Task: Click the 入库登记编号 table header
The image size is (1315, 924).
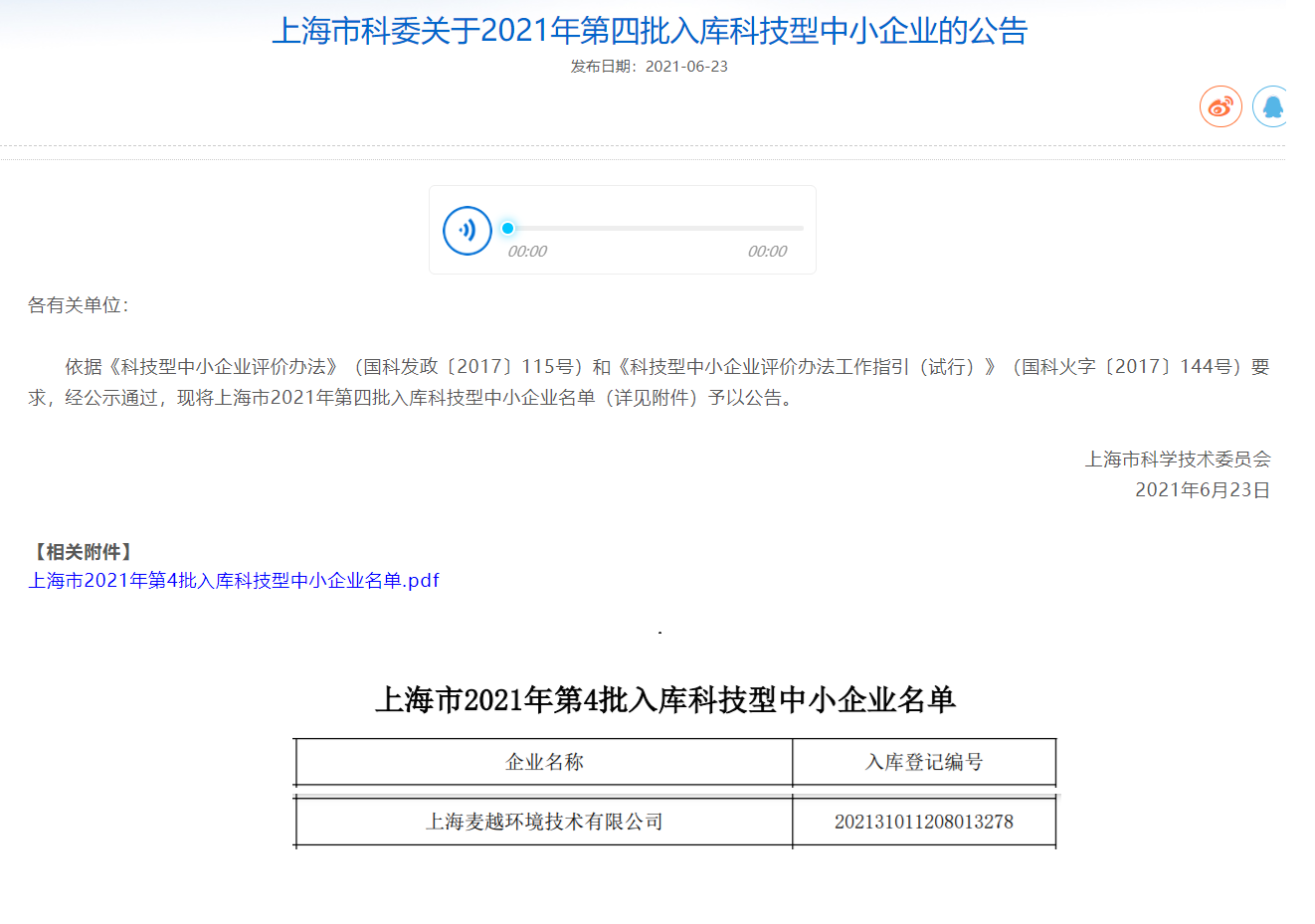Action: (x=923, y=763)
